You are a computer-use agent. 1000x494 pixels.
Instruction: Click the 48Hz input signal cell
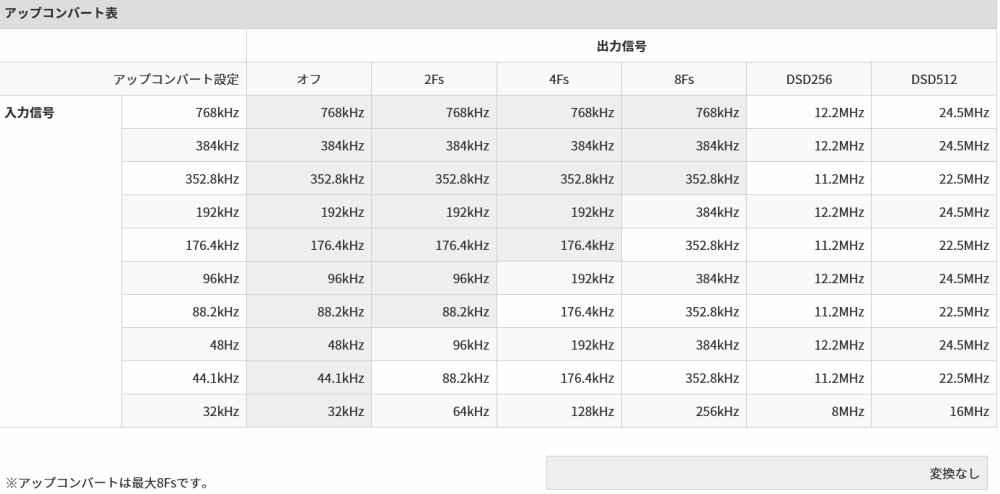(184, 344)
